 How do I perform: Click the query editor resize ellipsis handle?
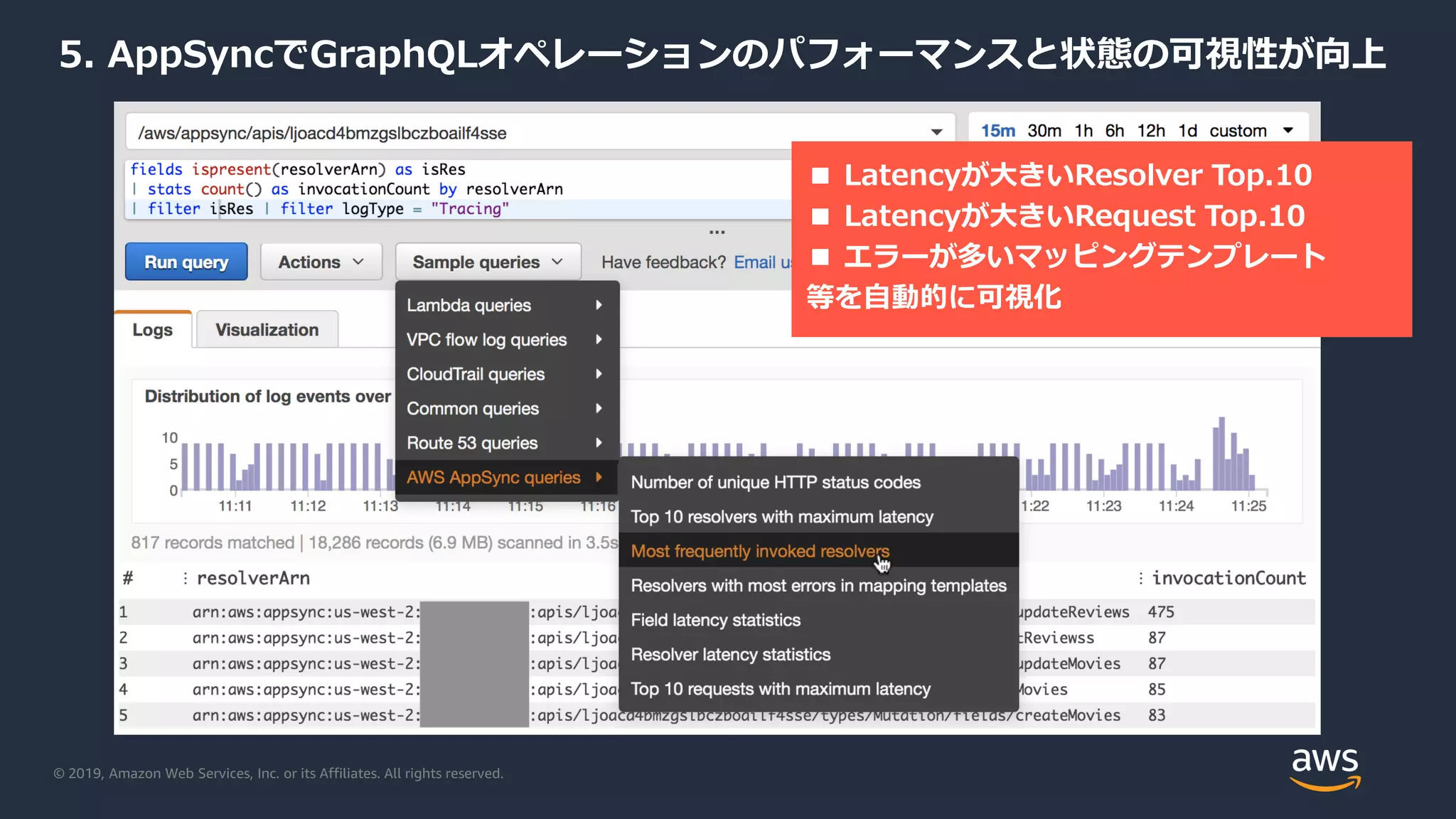tap(717, 232)
